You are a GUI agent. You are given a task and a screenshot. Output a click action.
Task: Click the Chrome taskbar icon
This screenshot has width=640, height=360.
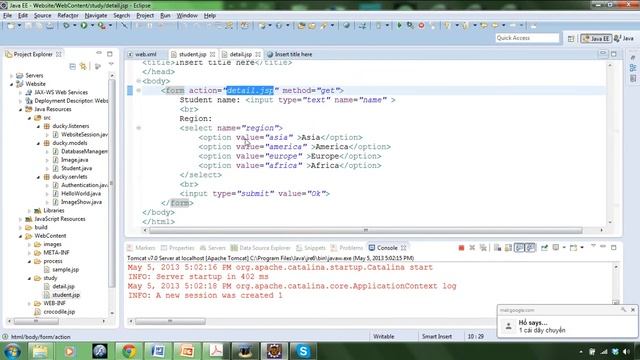(x=129, y=351)
